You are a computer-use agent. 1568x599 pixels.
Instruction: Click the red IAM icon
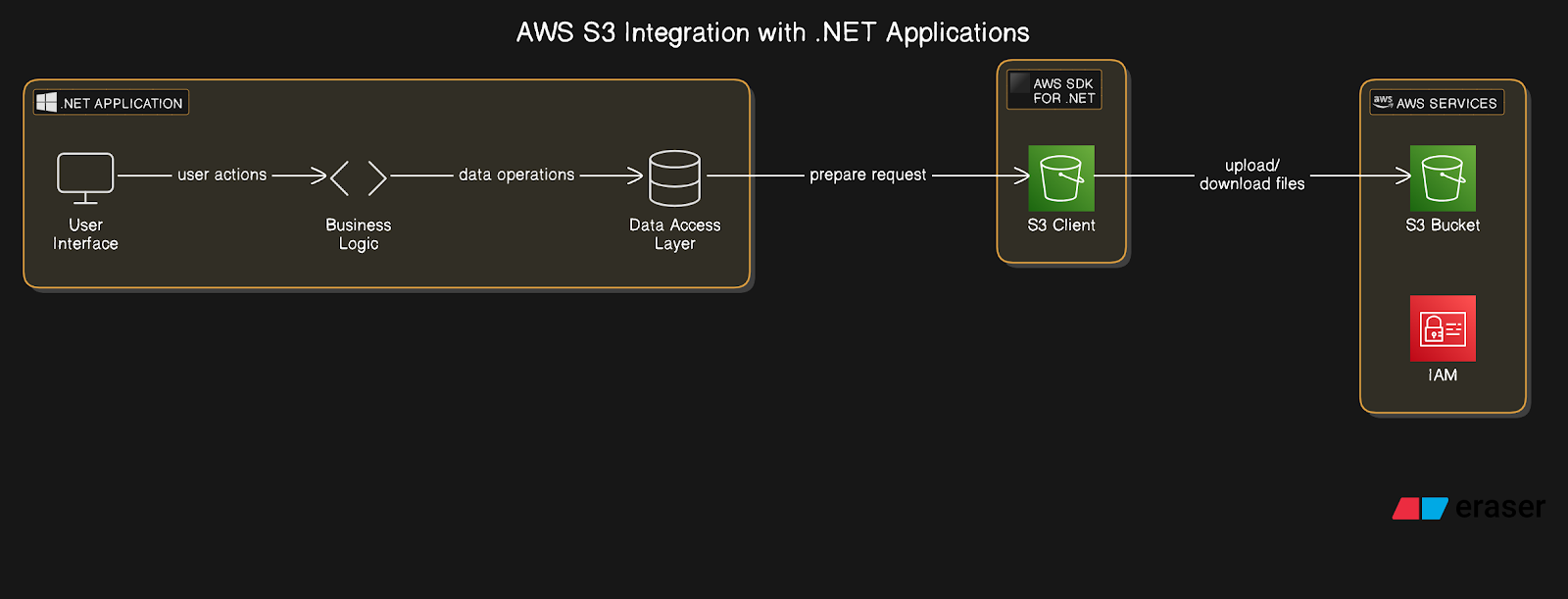click(1443, 328)
